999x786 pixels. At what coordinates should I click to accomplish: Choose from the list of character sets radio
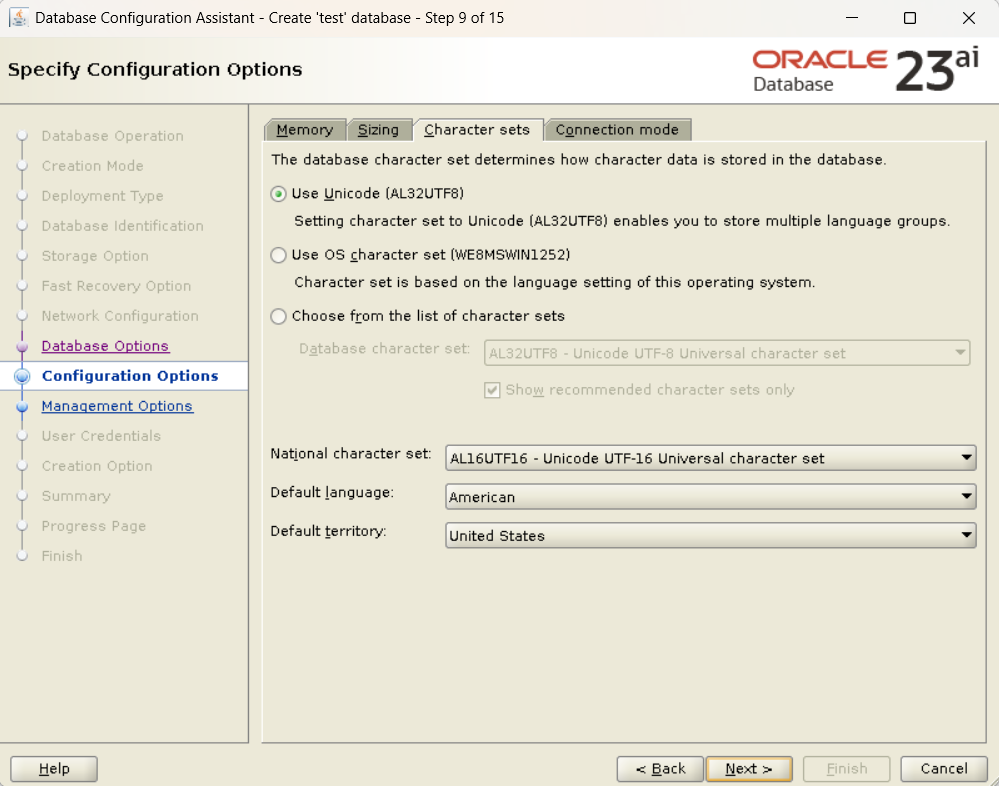(278, 316)
